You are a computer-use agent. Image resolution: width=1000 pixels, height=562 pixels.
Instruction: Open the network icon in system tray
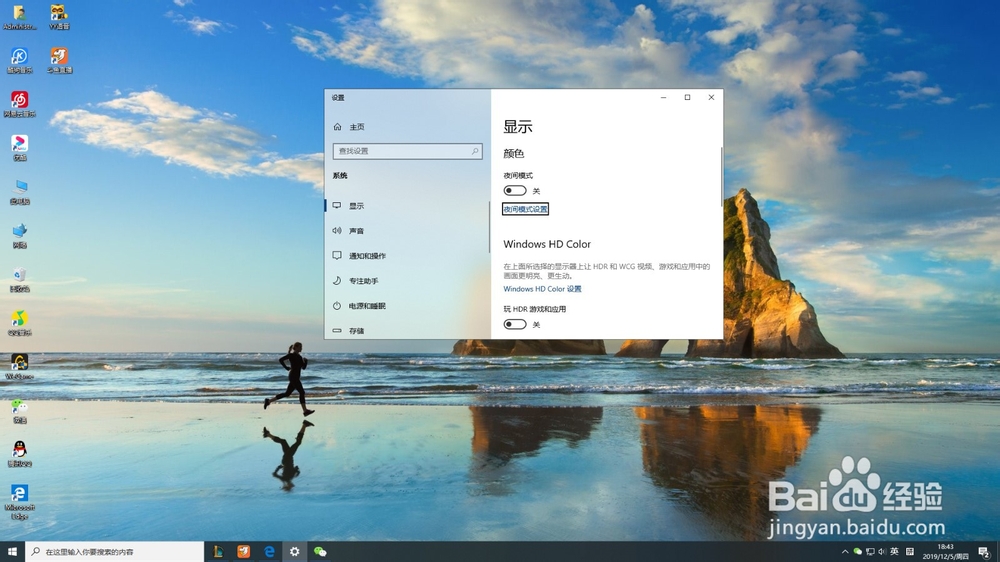[x=870, y=552]
